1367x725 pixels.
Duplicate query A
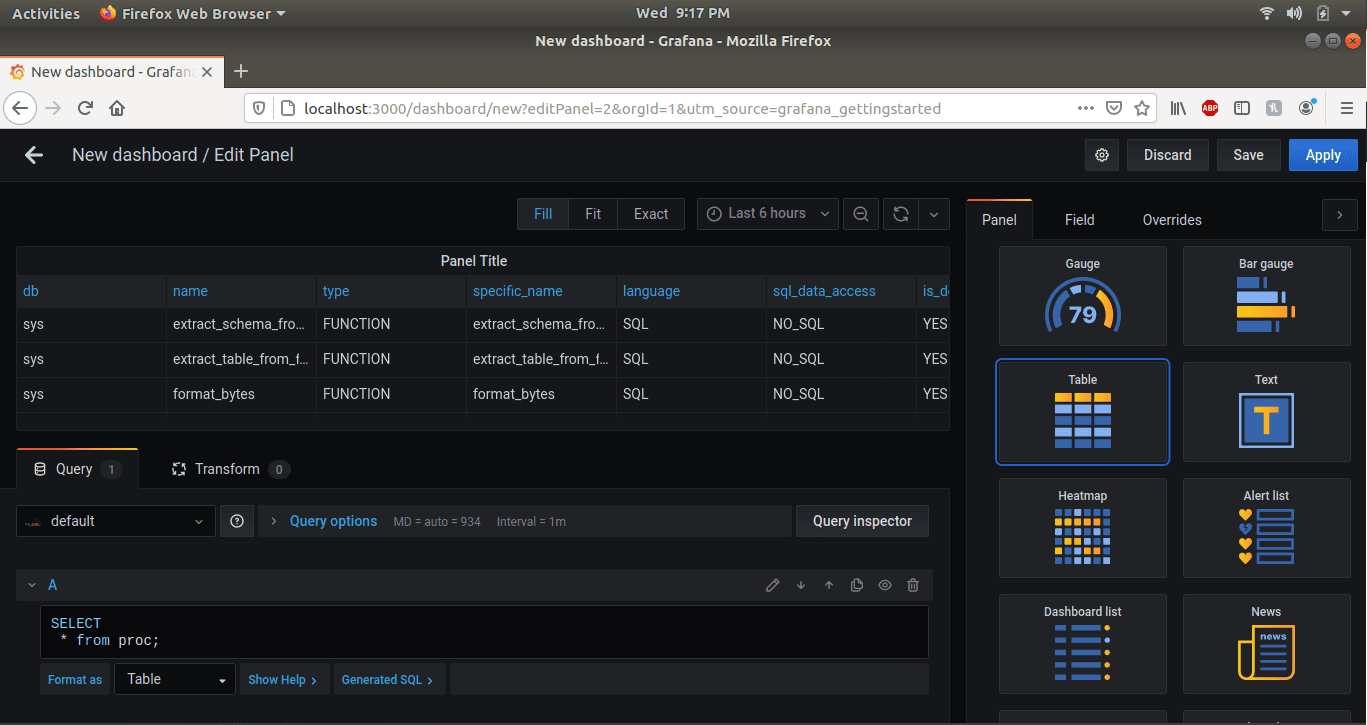pyautogui.click(x=857, y=585)
